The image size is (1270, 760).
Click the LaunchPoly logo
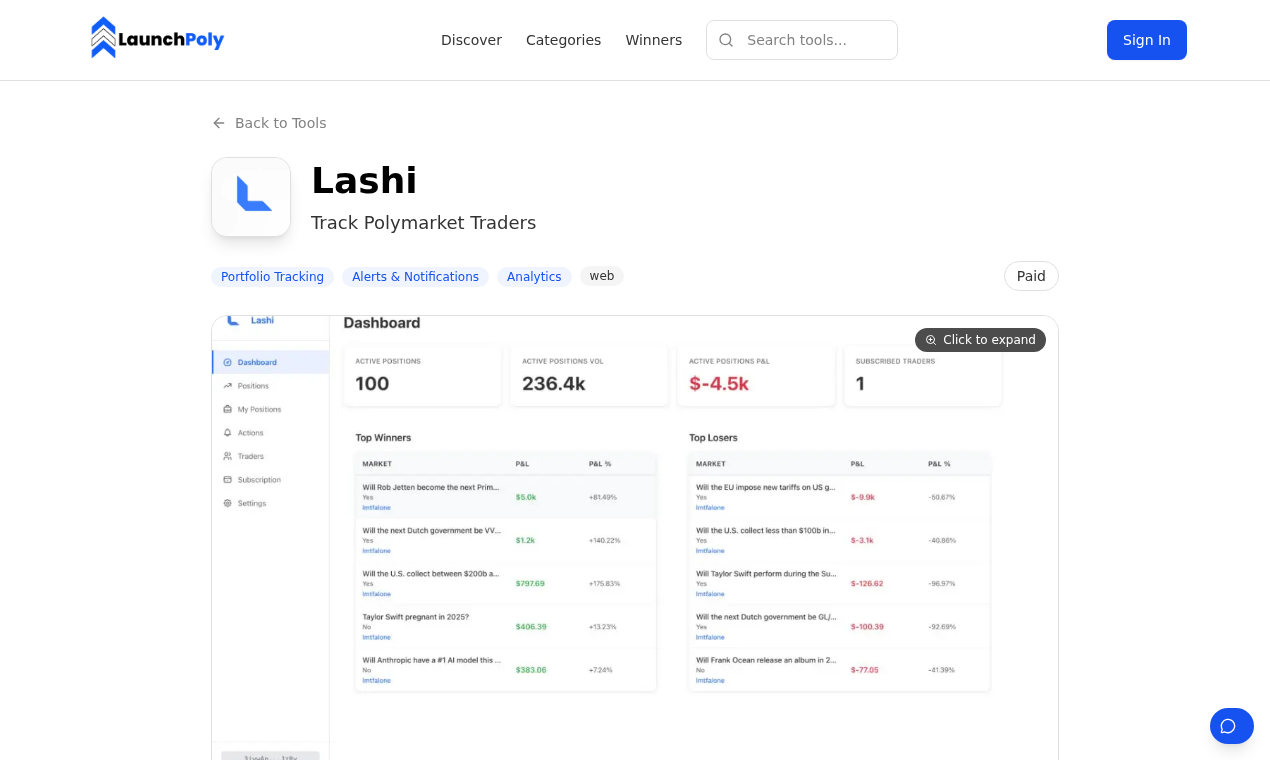tap(157, 37)
